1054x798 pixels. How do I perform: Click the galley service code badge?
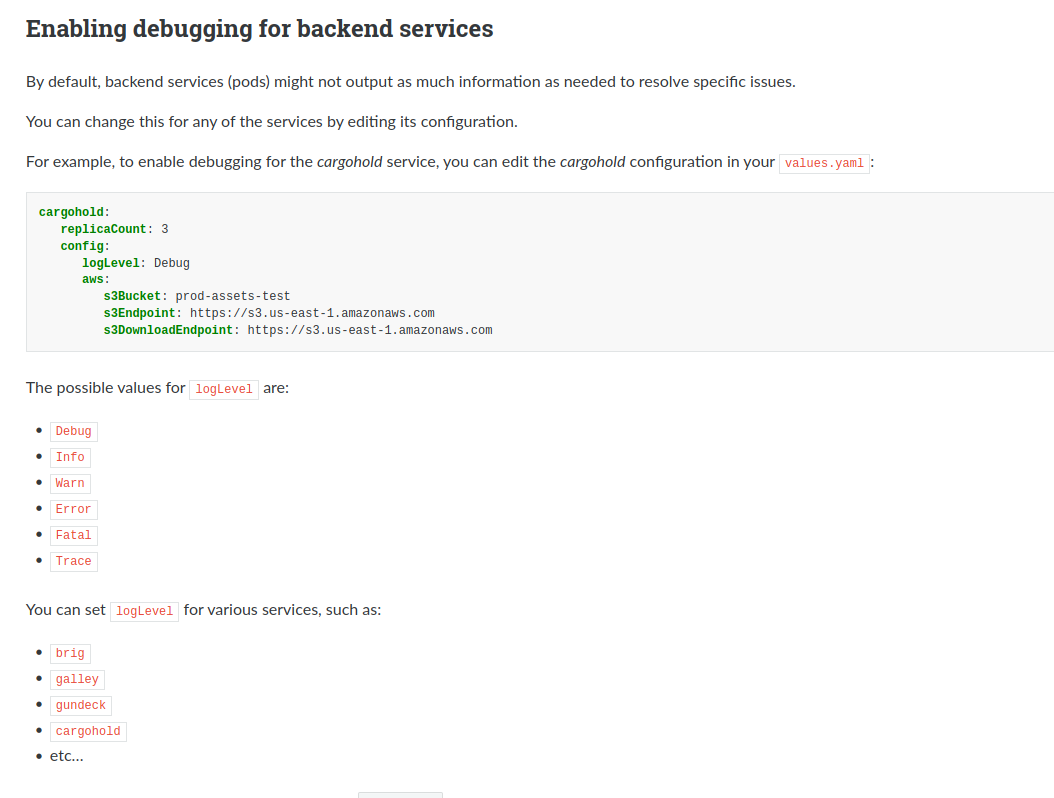pyautogui.click(x=77, y=678)
